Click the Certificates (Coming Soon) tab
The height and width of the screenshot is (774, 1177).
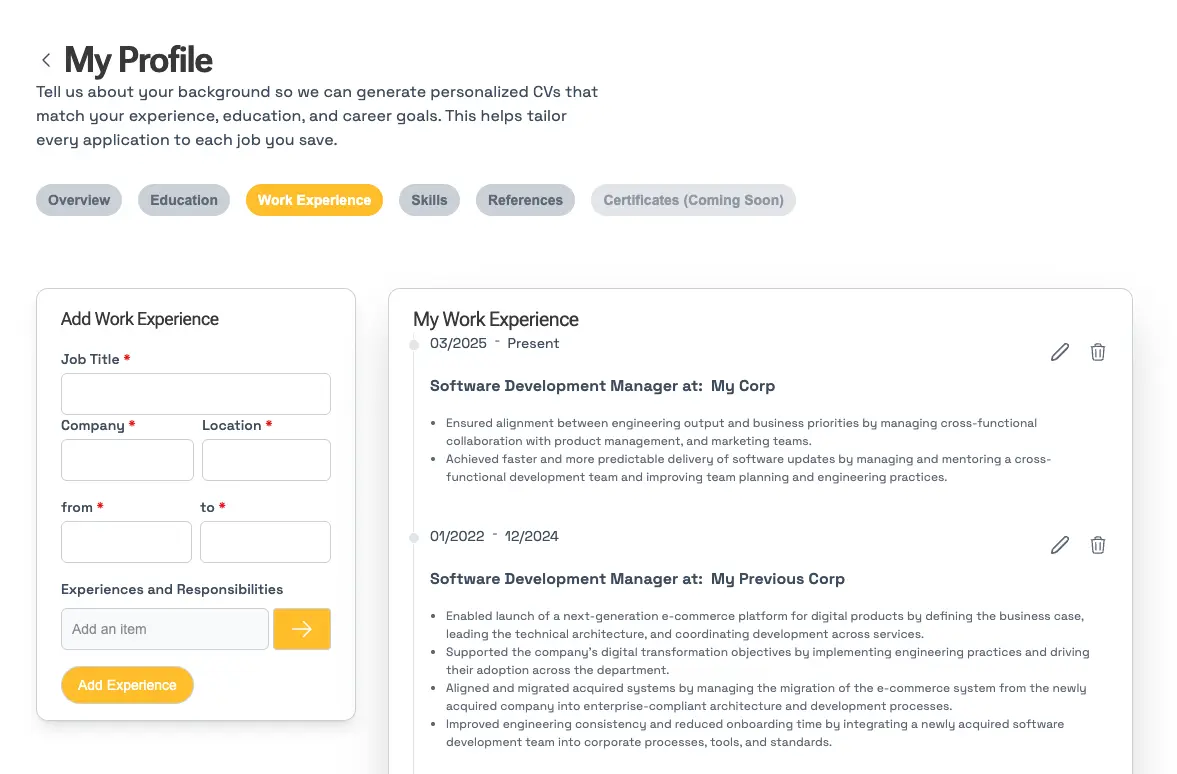(693, 200)
